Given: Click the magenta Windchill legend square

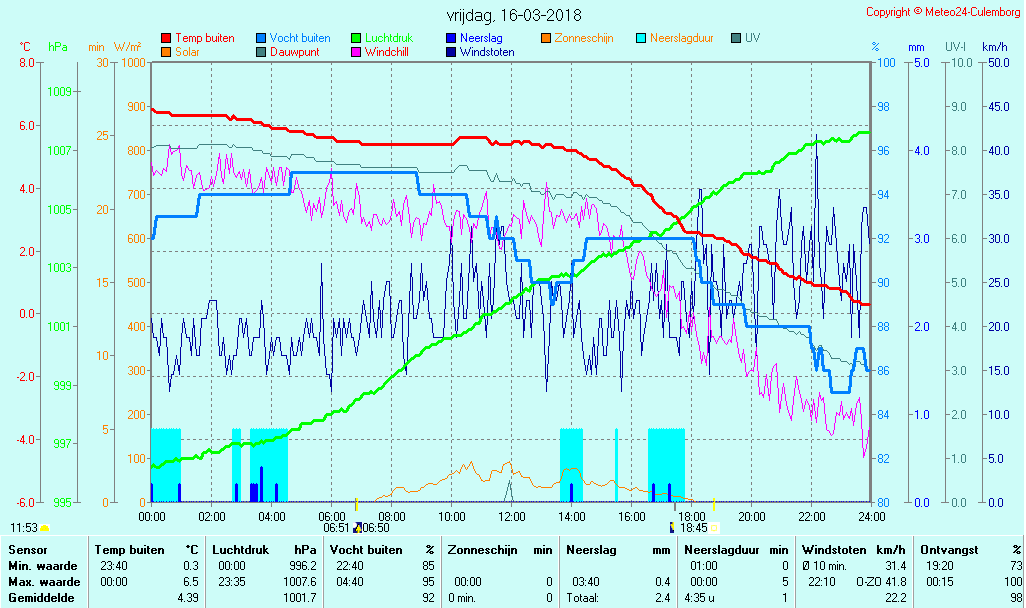Looking at the screenshot, I should tap(356, 52).
